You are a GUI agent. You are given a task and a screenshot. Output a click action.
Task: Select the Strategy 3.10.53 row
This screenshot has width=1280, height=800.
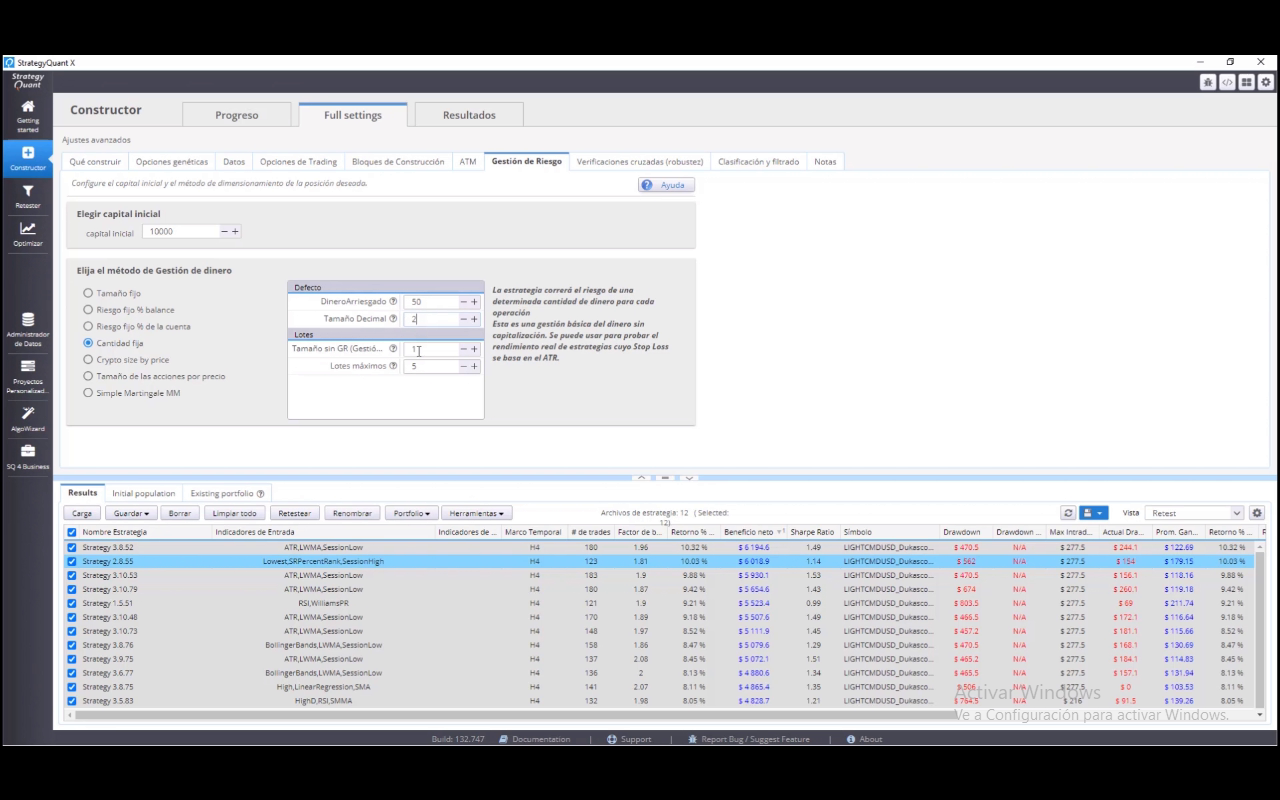pos(660,576)
